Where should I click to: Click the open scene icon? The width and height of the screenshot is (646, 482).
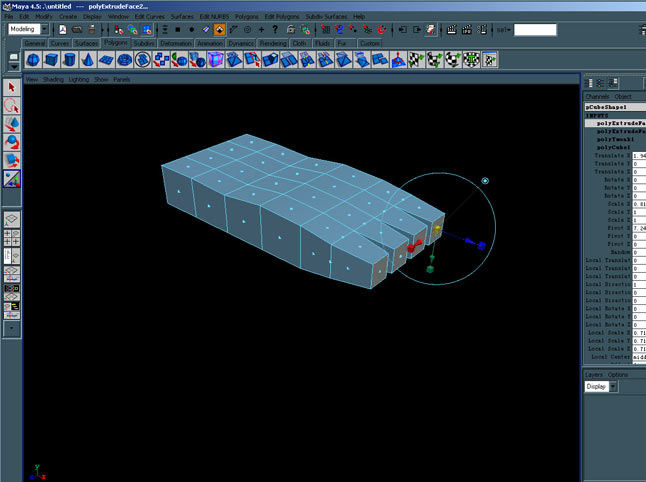[77, 30]
